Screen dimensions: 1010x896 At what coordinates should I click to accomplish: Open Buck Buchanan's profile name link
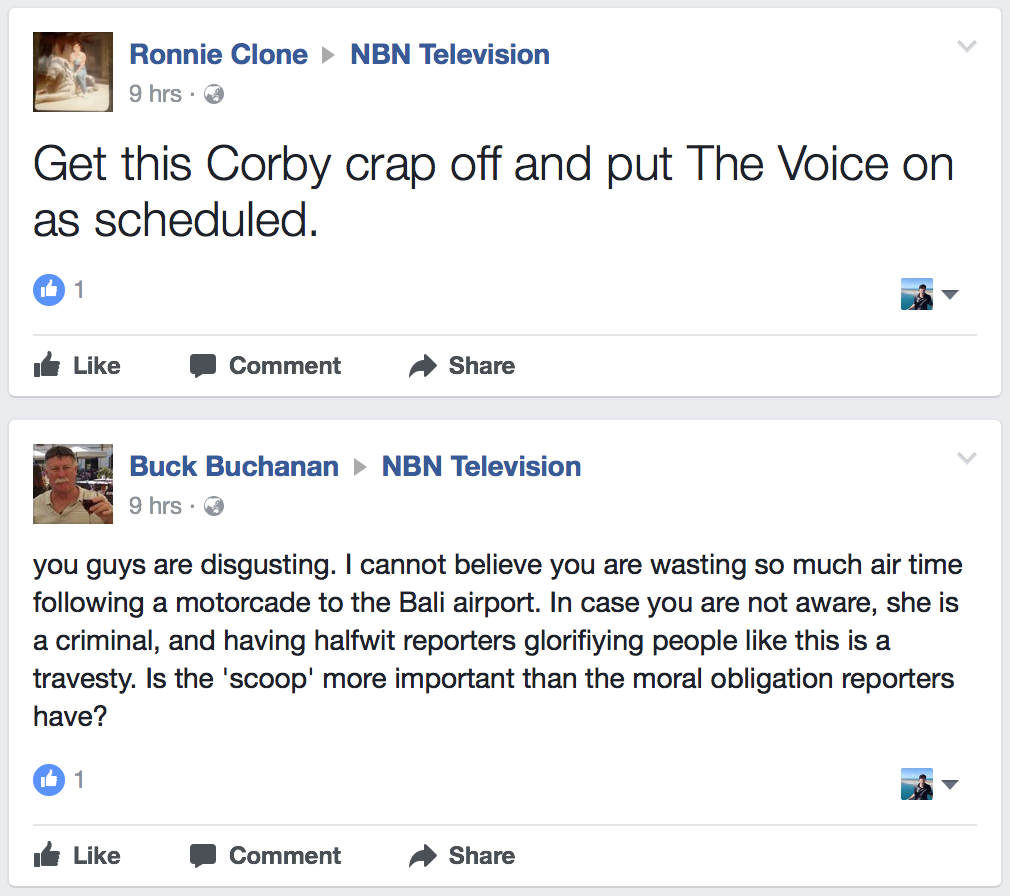[234, 466]
